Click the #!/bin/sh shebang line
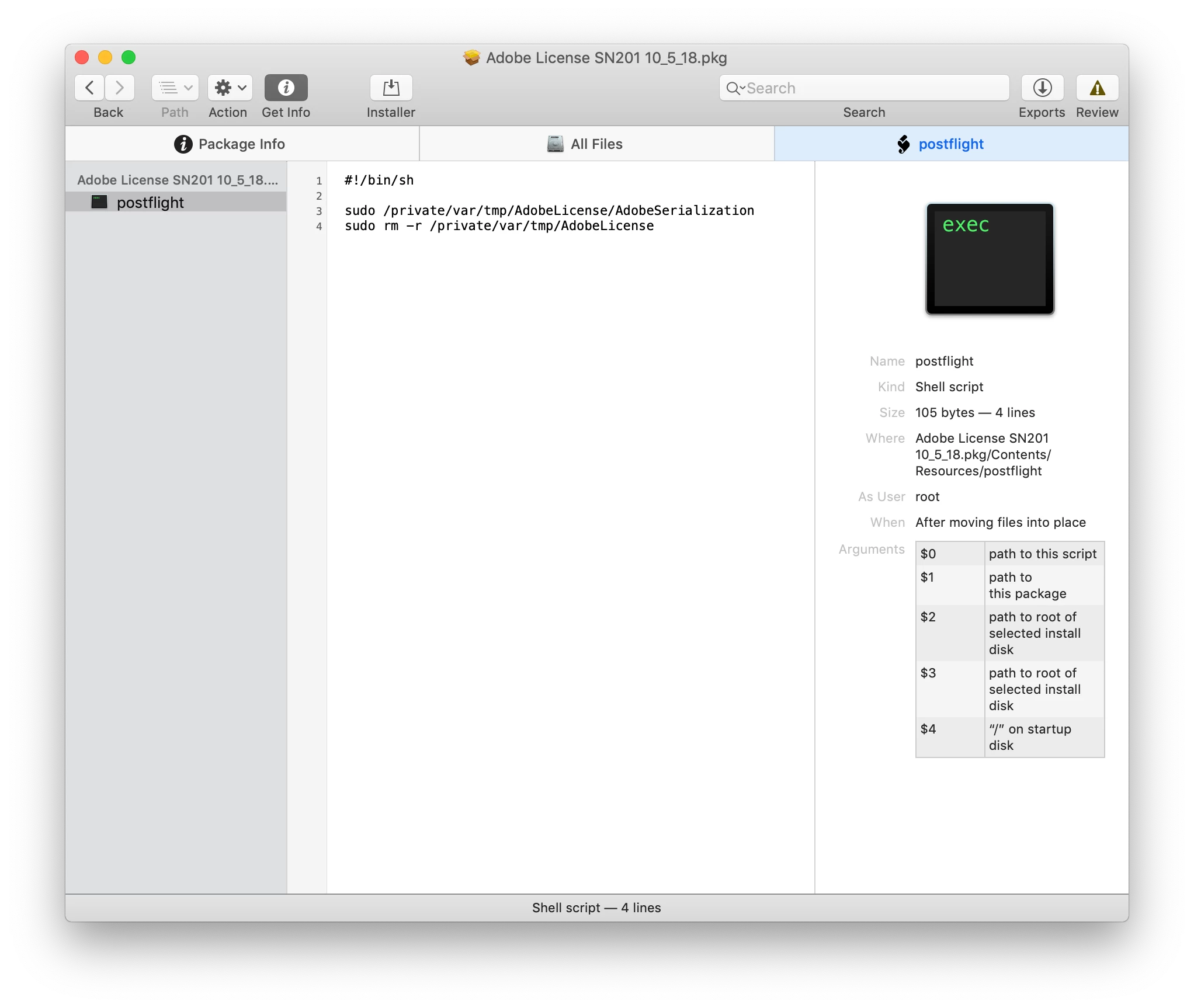Image resolution: width=1194 pixels, height=1008 pixels. tap(379, 180)
